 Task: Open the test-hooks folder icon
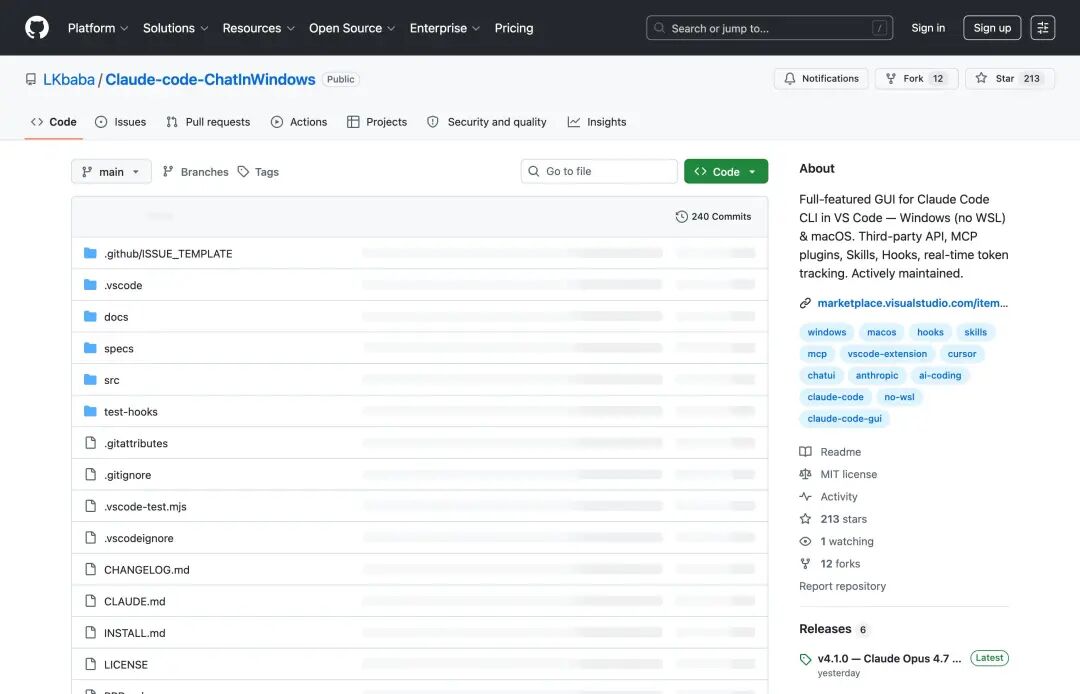coord(90,412)
